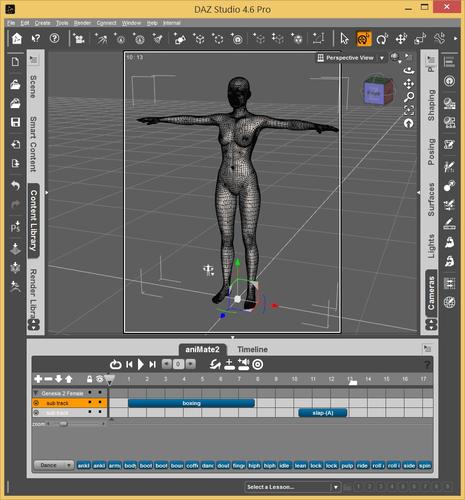The image size is (465, 500).
Task: Toggle the second sub track enable circle
Action: 36,413
